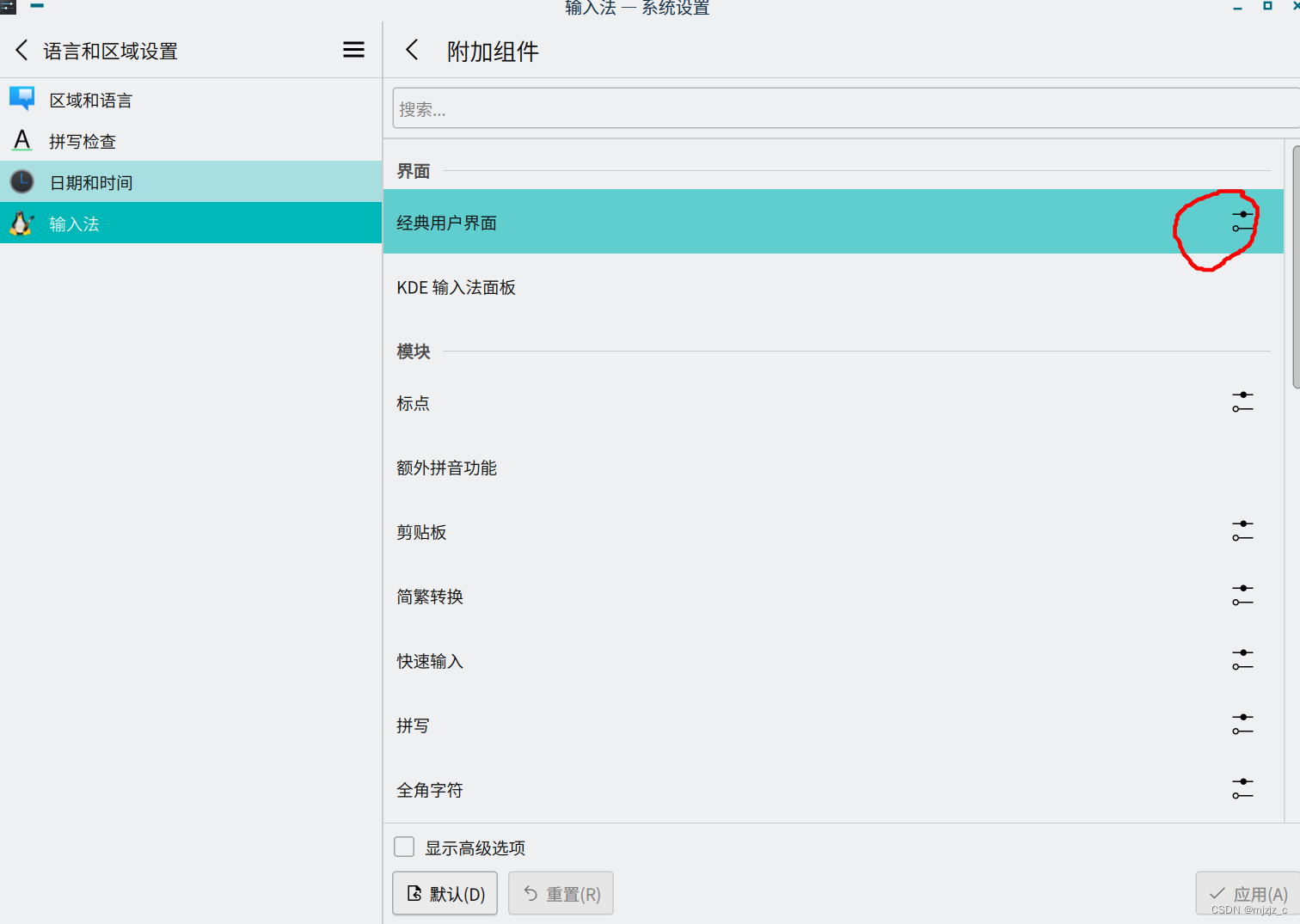The width and height of the screenshot is (1300, 924).
Task: Click the 重置(R) button
Action: tap(561, 893)
